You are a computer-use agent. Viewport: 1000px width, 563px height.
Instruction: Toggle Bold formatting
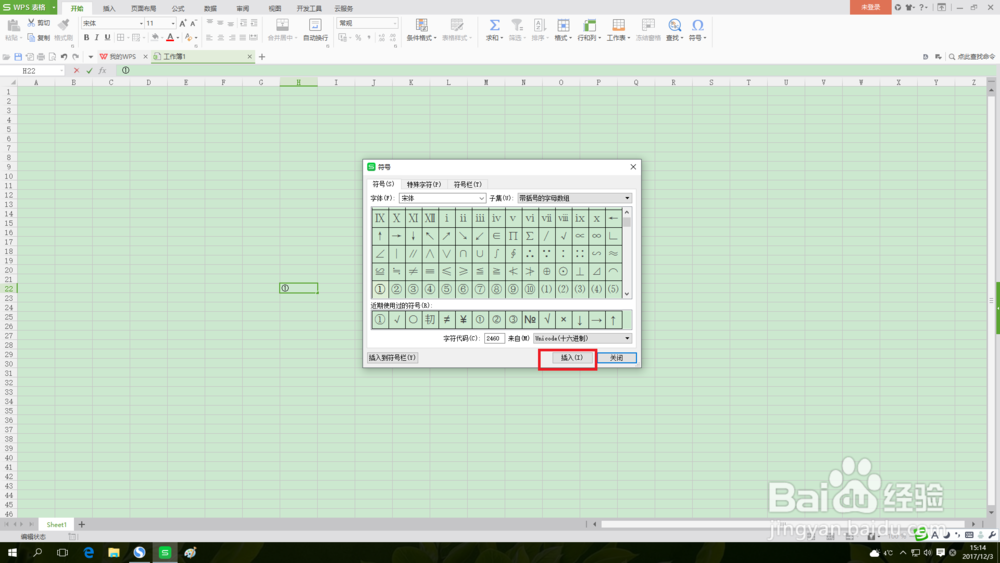click(87, 38)
